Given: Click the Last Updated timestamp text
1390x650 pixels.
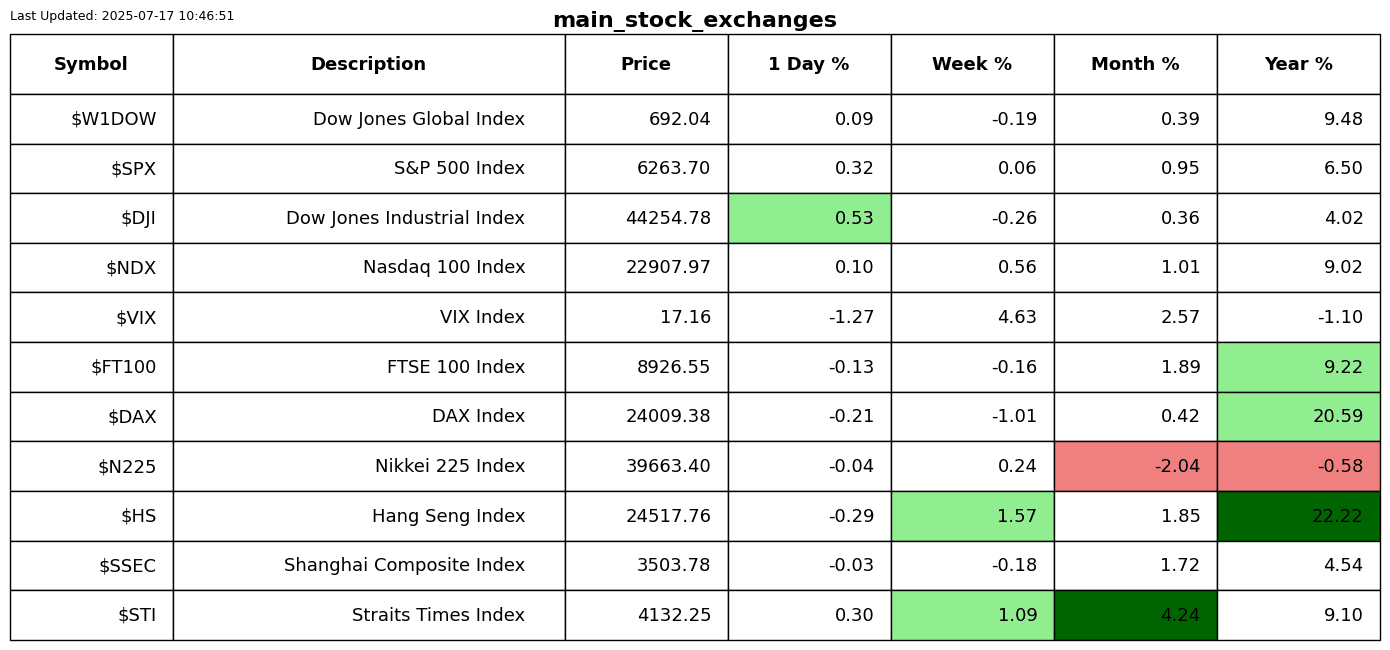Looking at the screenshot, I should point(122,16).
